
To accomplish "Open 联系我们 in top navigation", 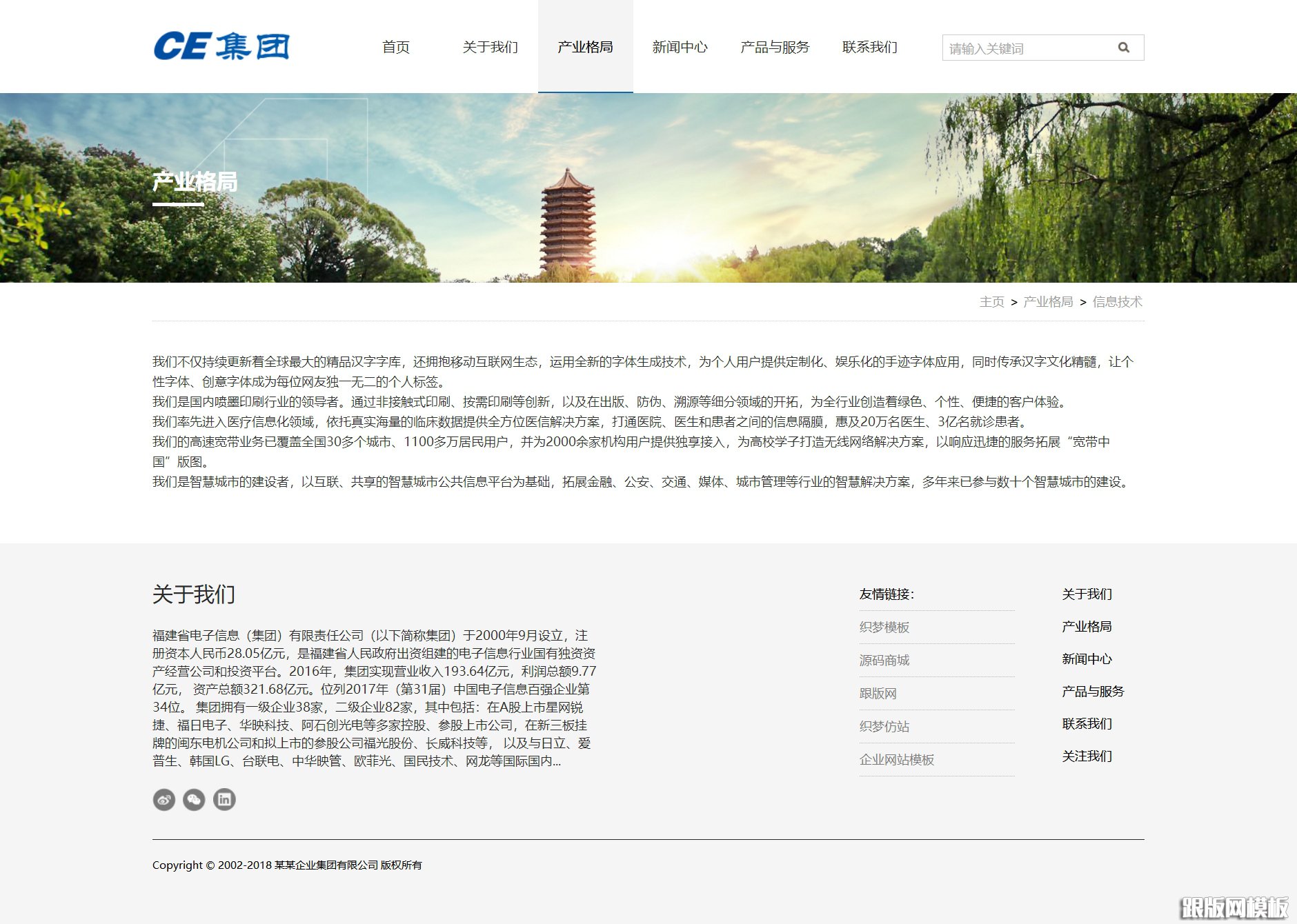I will click(x=870, y=47).
